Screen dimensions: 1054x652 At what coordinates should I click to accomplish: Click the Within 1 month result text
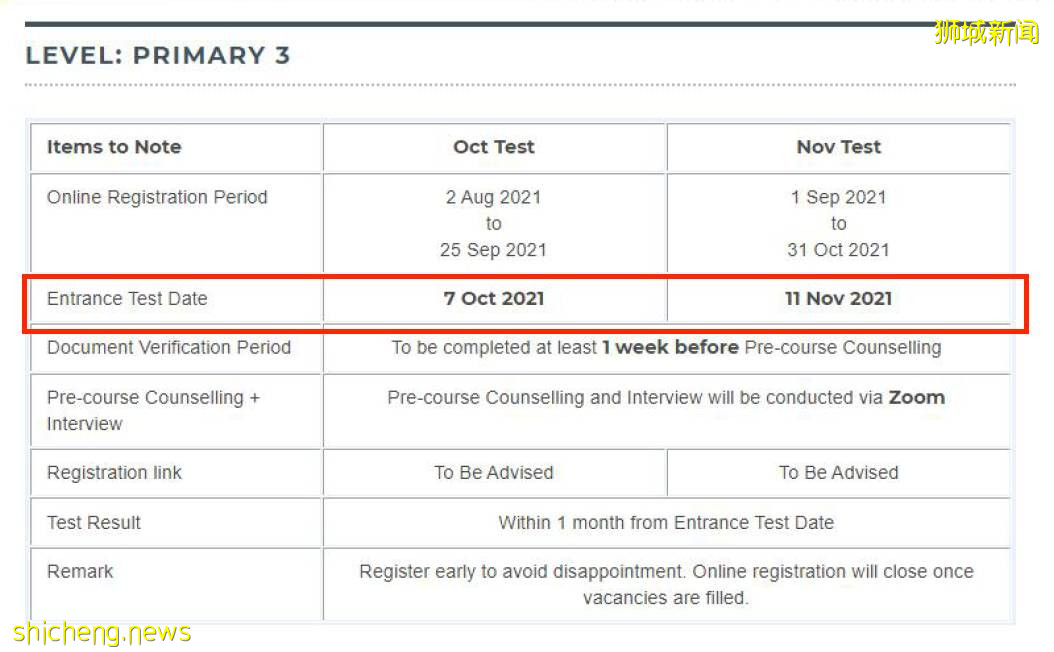point(666,522)
